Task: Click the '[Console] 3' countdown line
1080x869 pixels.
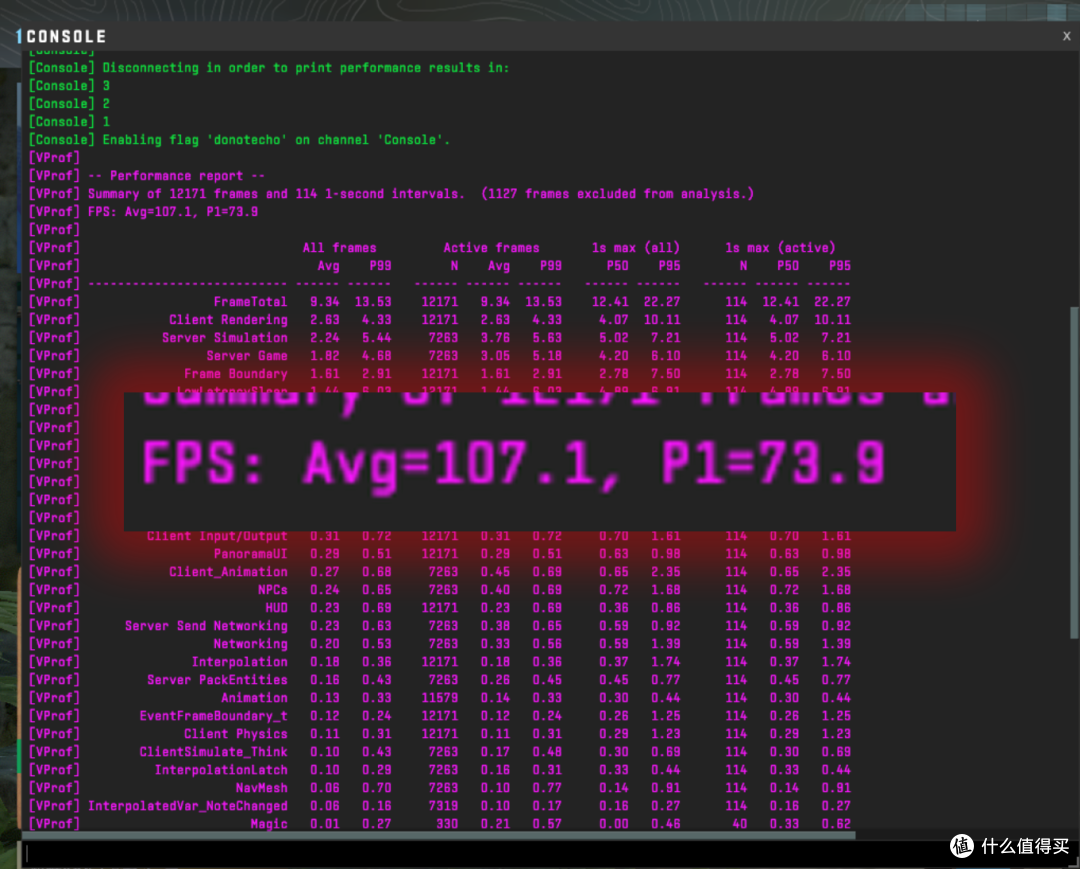Action: 69,85
